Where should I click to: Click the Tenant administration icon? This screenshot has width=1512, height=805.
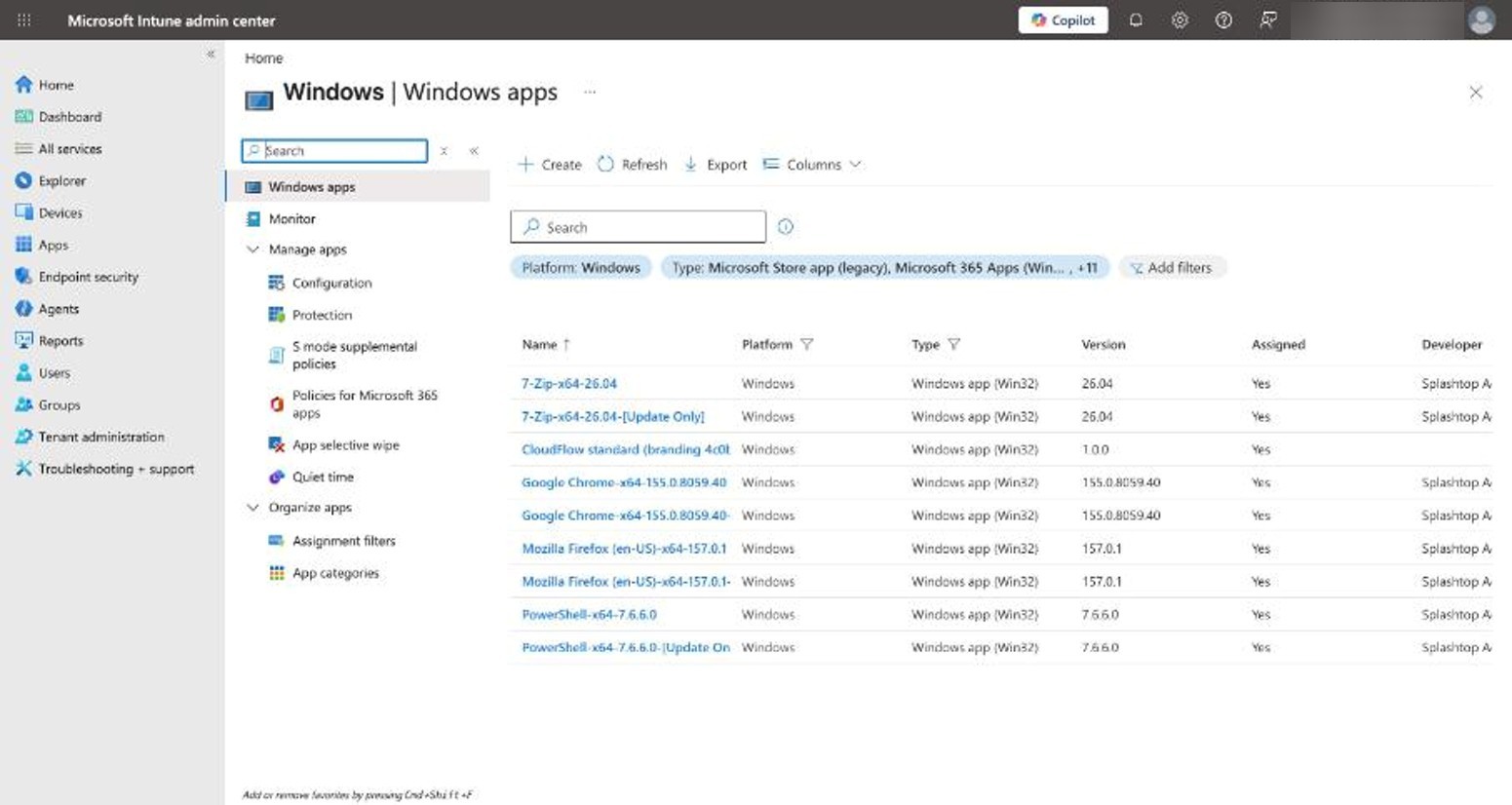(23, 437)
